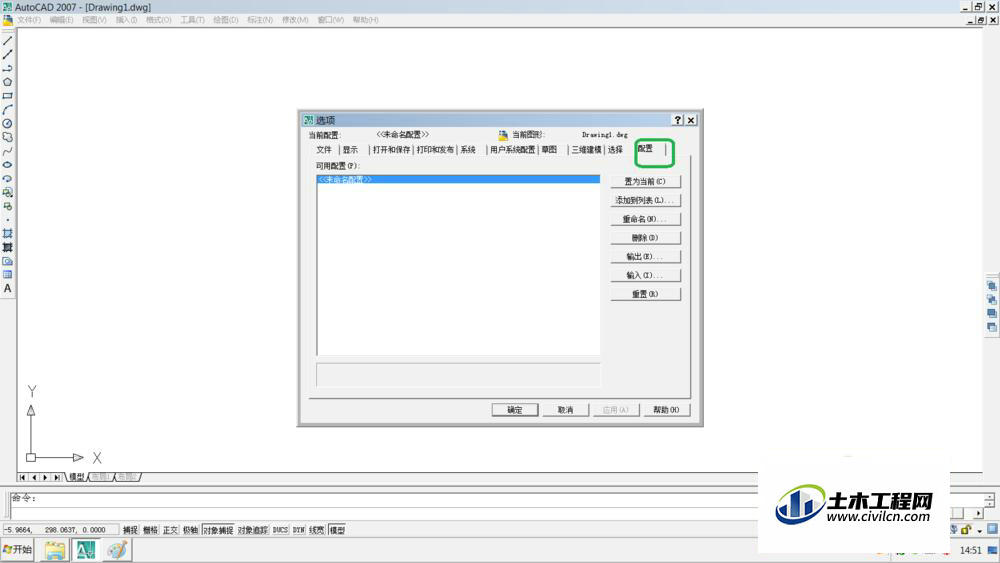
Task: Select the Multiline Text tool
Action: (x=8, y=288)
